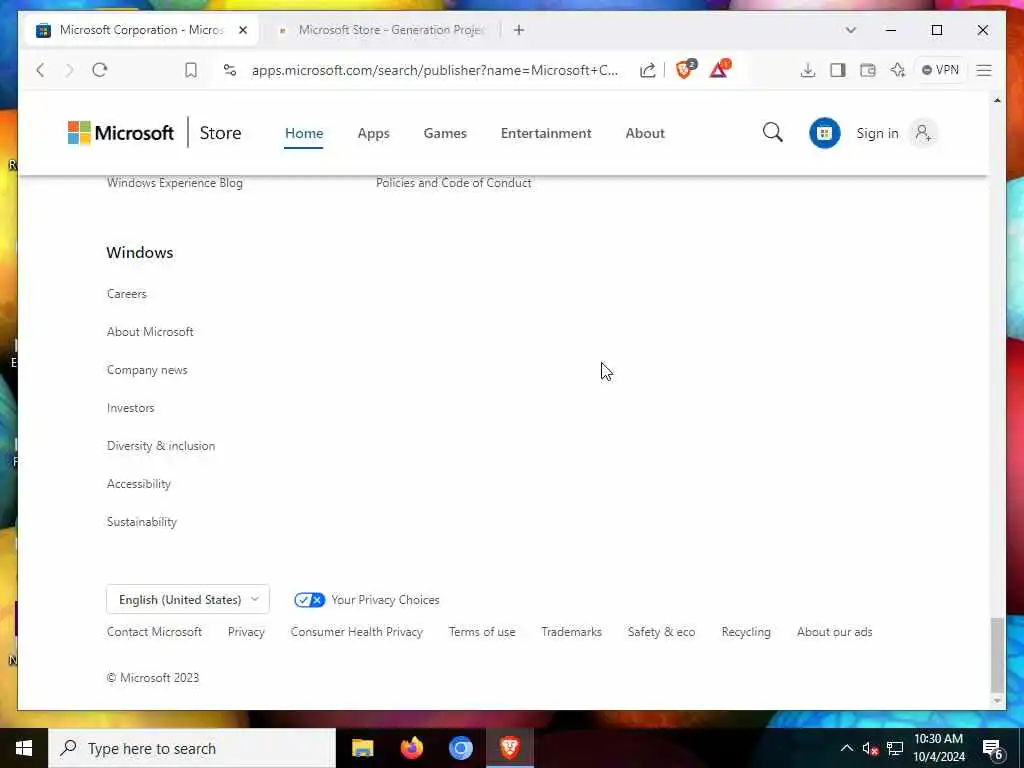Select the About navigation tab
Image resolution: width=1024 pixels, height=768 pixels.
click(645, 133)
